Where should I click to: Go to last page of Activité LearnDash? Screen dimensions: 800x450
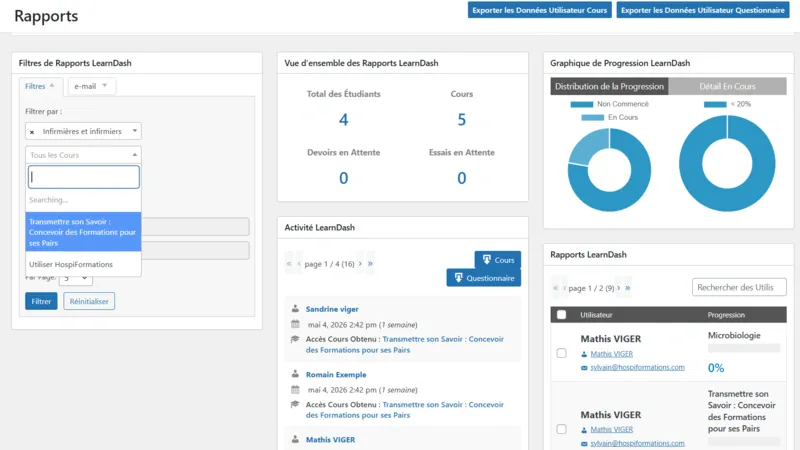tap(370, 264)
